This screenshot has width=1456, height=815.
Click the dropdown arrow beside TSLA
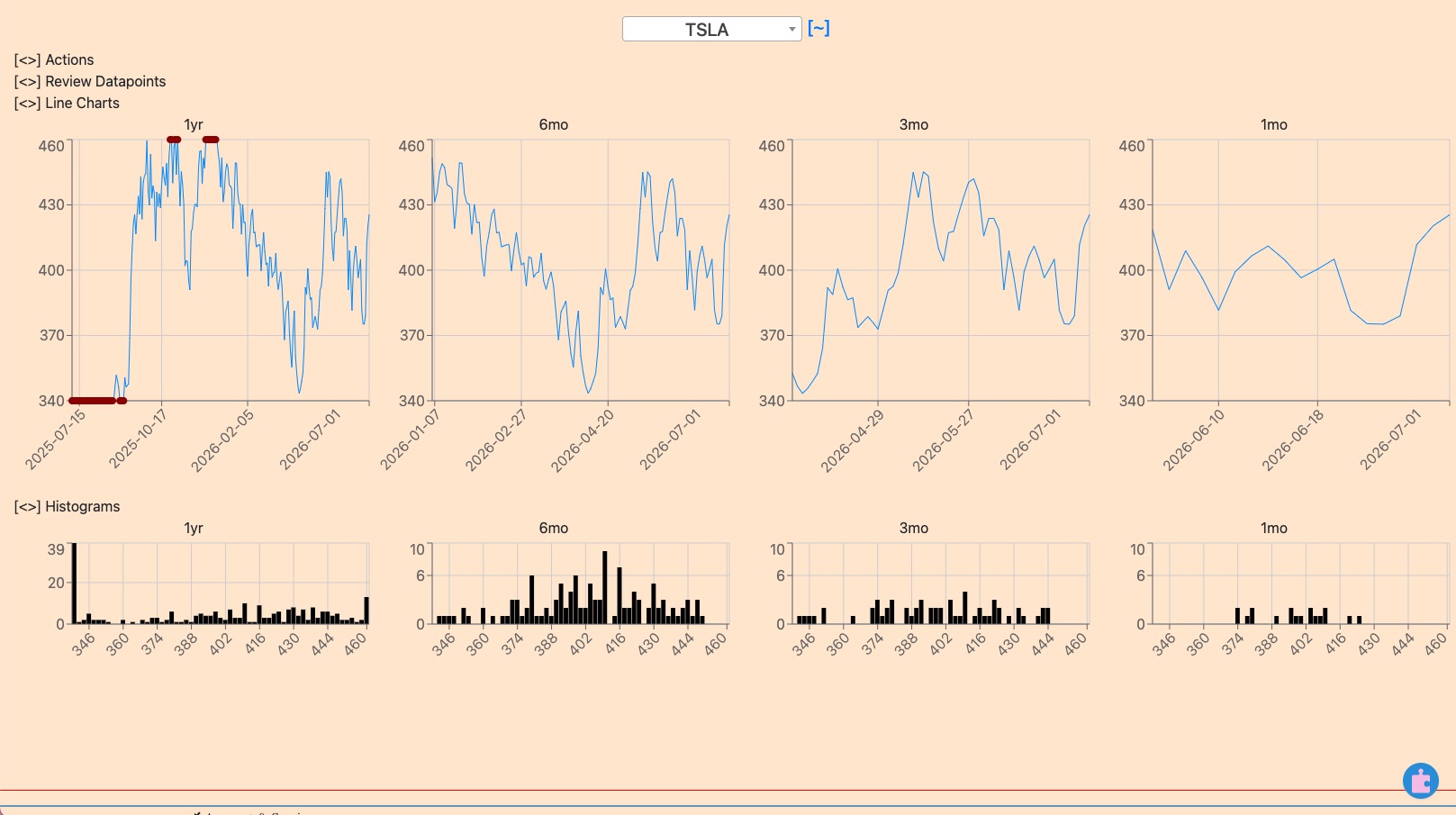pos(791,30)
